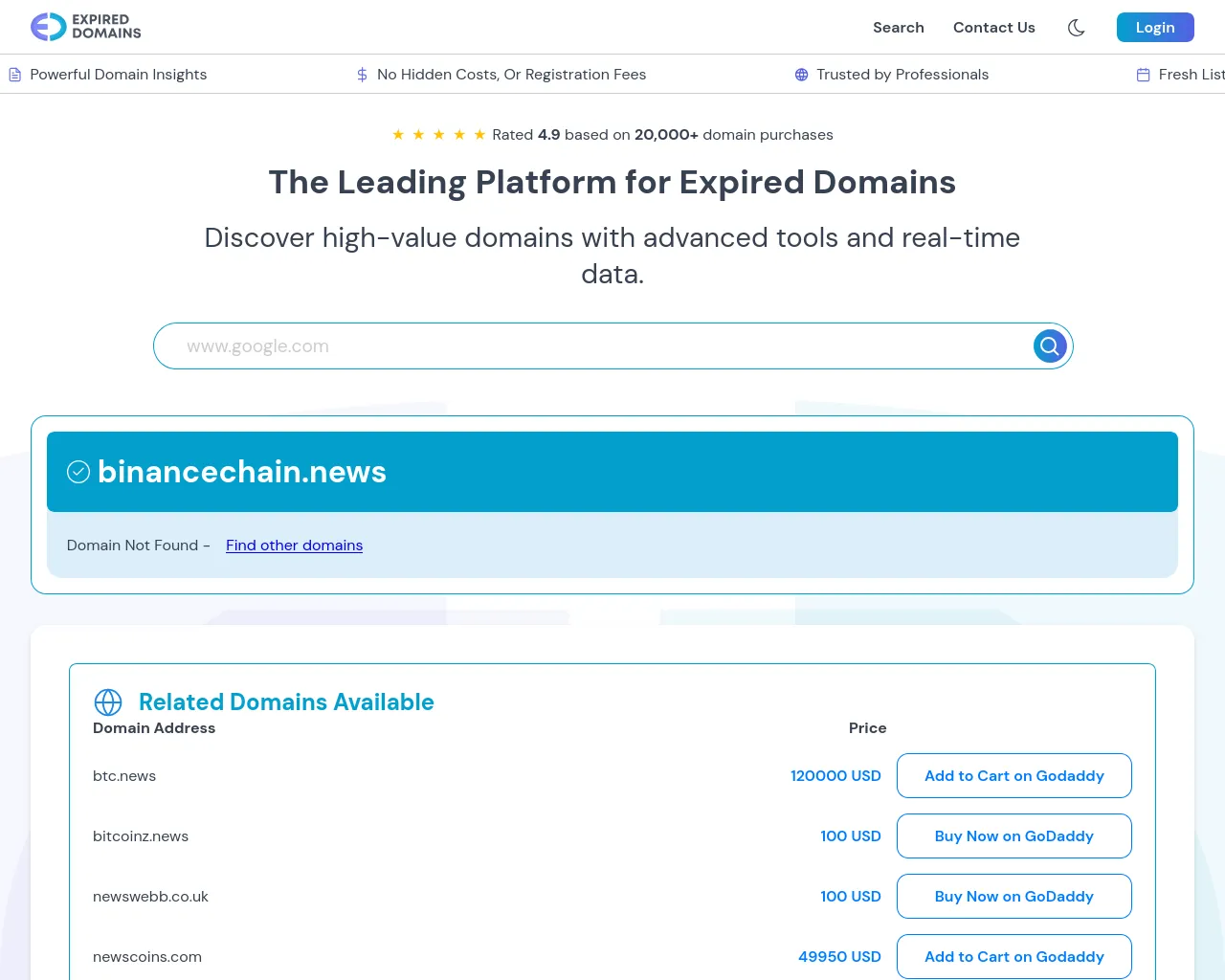Image resolution: width=1225 pixels, height=980 pixels.
Task: Click the Powerful Domain Insights text
Action: click(x=119, y=75)
